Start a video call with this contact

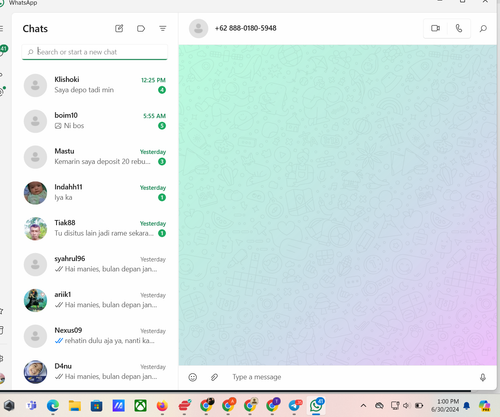point(435,28)
